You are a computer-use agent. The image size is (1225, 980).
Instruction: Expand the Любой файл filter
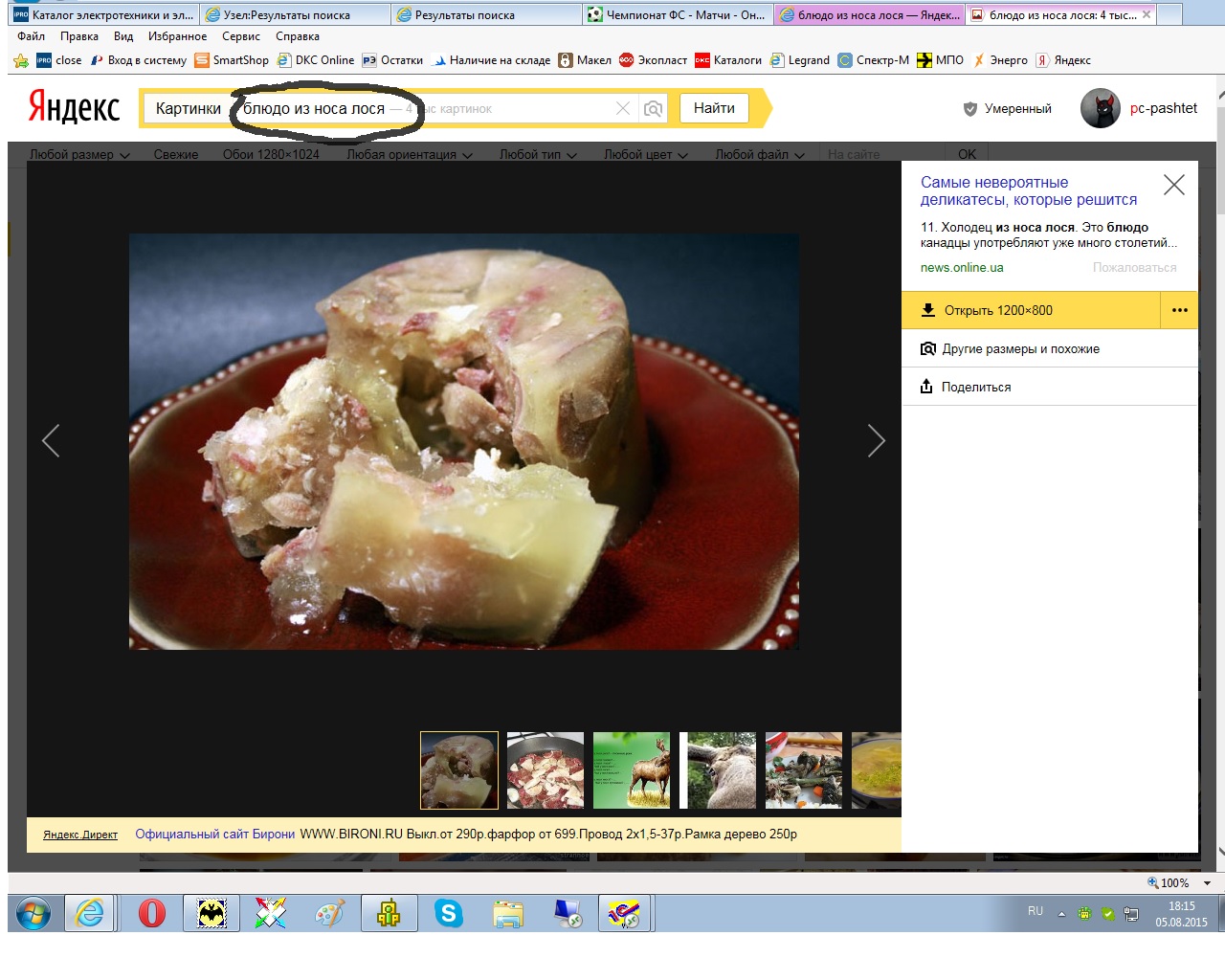point(760,154)
